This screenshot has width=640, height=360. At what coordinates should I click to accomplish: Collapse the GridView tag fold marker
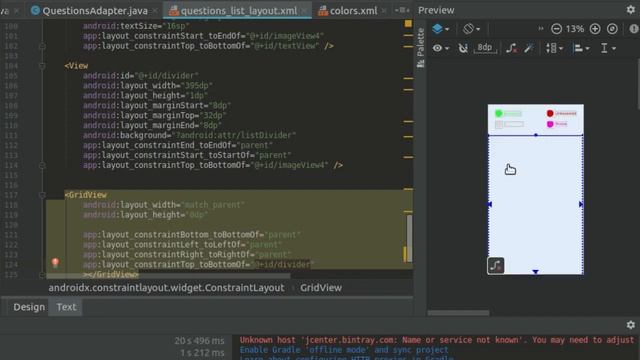pyautogui.click(x=42, y=195)
